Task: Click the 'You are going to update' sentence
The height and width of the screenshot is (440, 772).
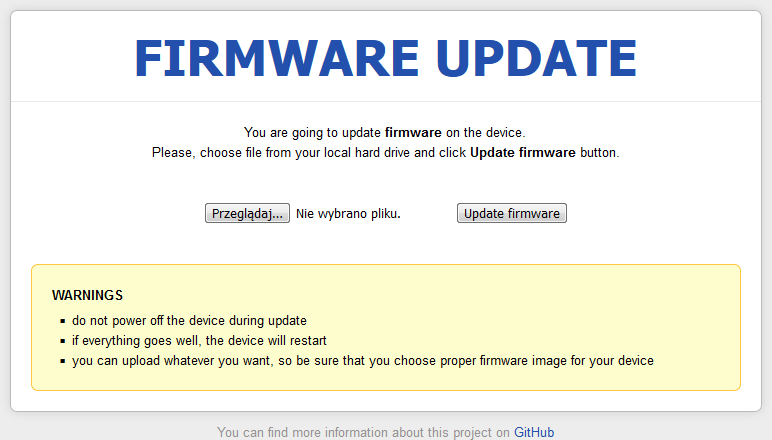Action: point(384,132)
